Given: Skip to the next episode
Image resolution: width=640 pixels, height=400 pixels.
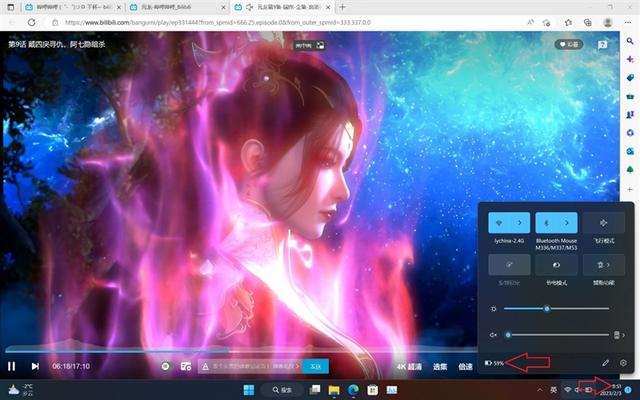Looking at the screenshot, I should (x=36, y=366).
